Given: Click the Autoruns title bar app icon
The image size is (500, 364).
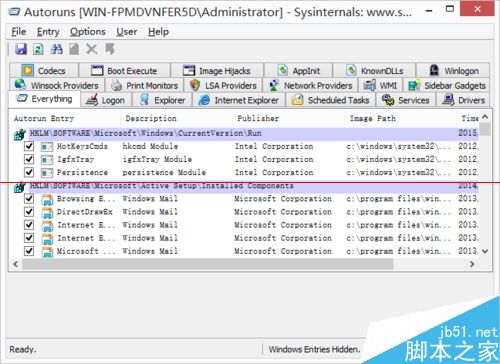Looking at the screenshot, I should point(14,12).
